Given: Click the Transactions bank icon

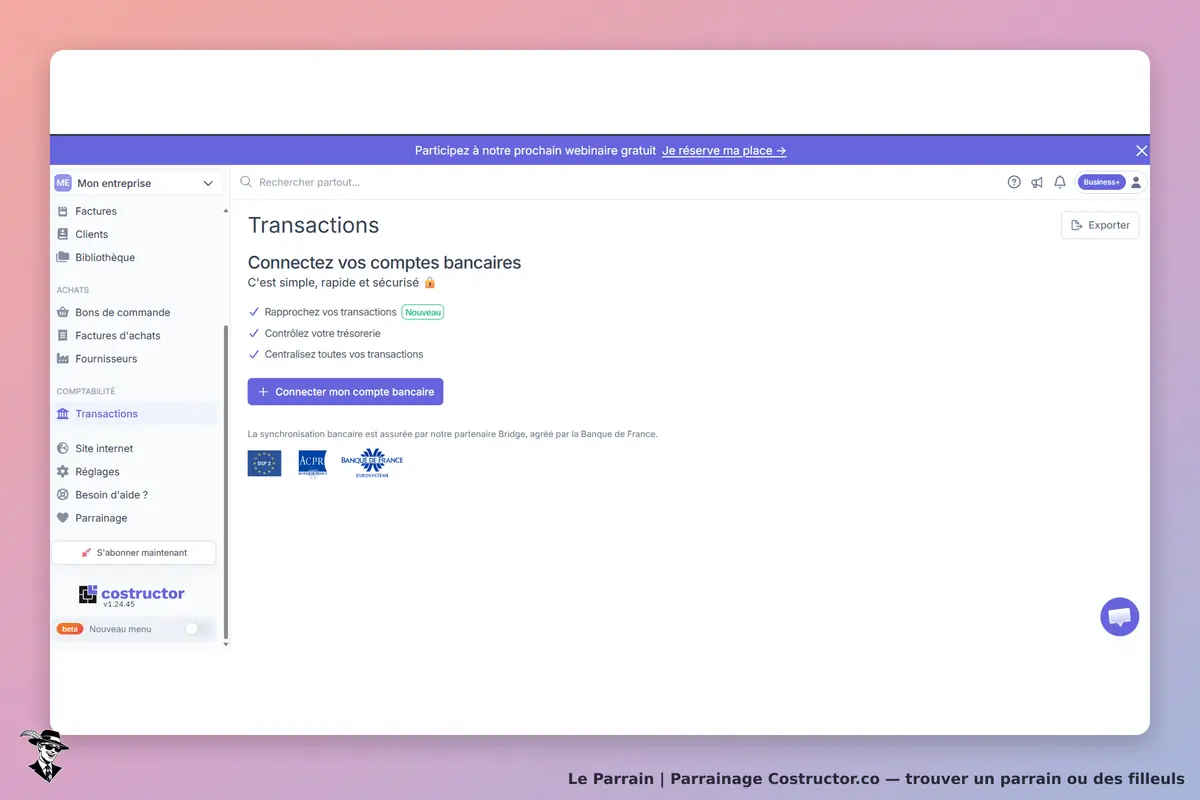Looking at the screenshot, I should [x=63, y=413].
